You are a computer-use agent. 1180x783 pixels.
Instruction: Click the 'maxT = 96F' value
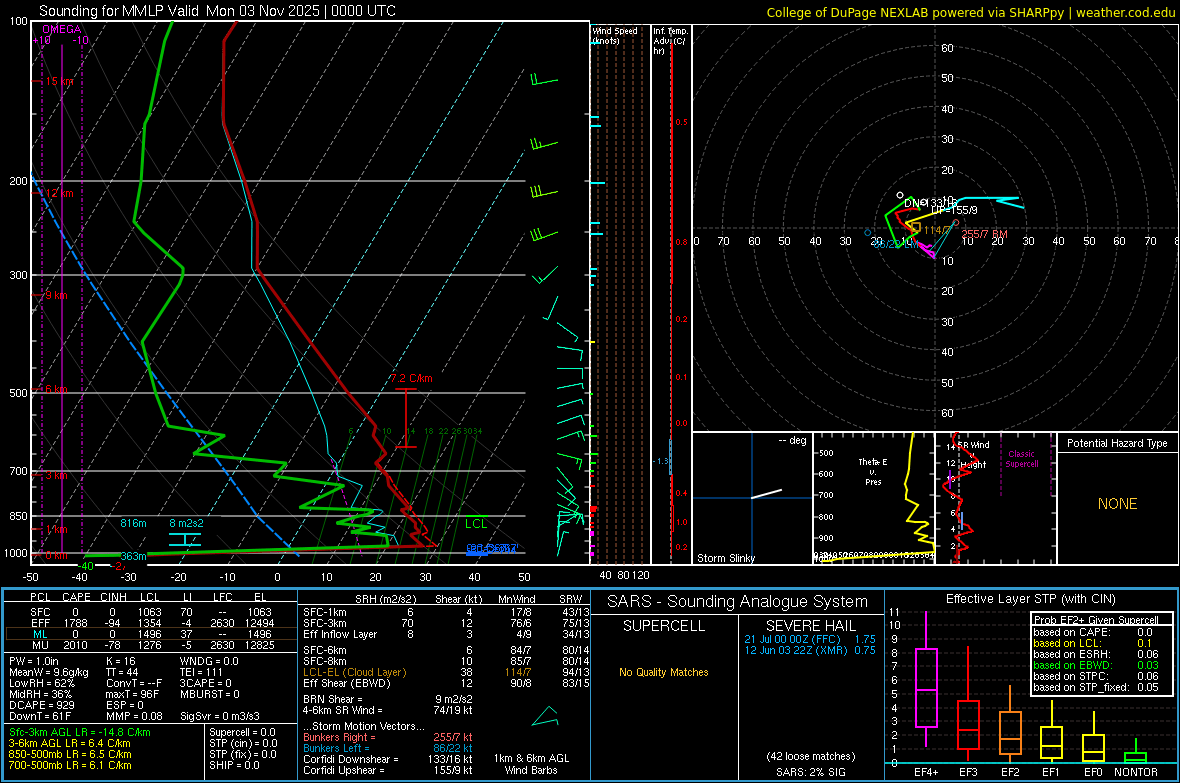(132, 694)
